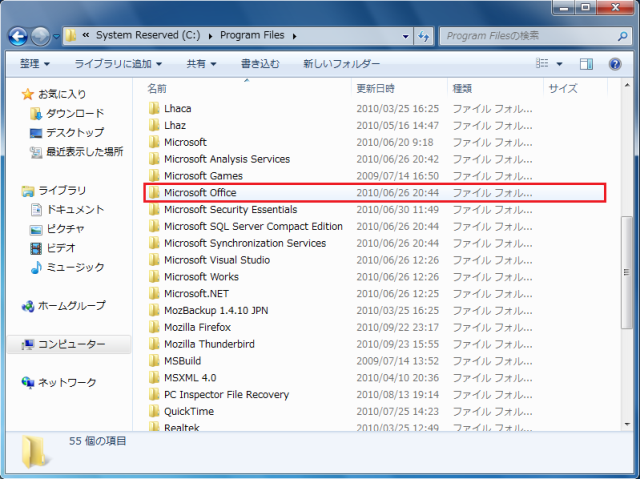640x479 pixels.
Task: Click the 書き込む toolbar button
Action: click(260, 64)
